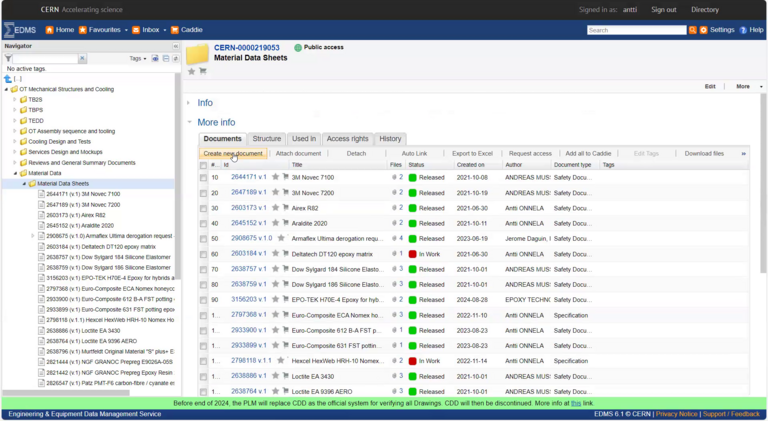
Task: Expand the TB2S folder in tree
Action: 15,99
